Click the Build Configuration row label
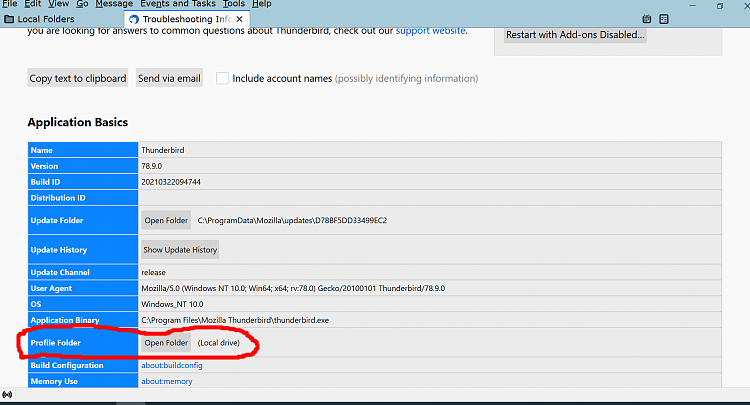This screenshot has width=750, height=405. (x=67, y=365)
